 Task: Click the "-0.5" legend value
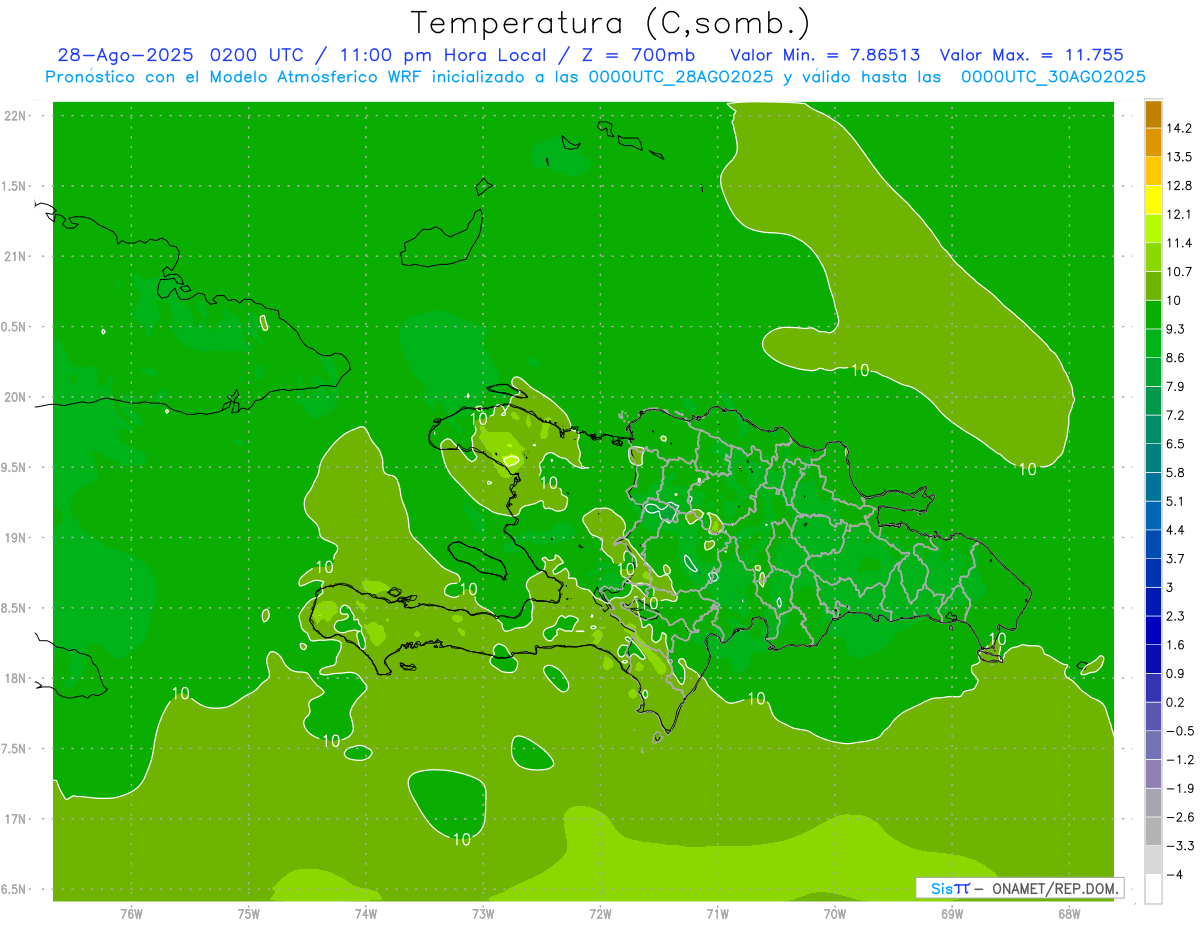click(x=1179, y=731)
